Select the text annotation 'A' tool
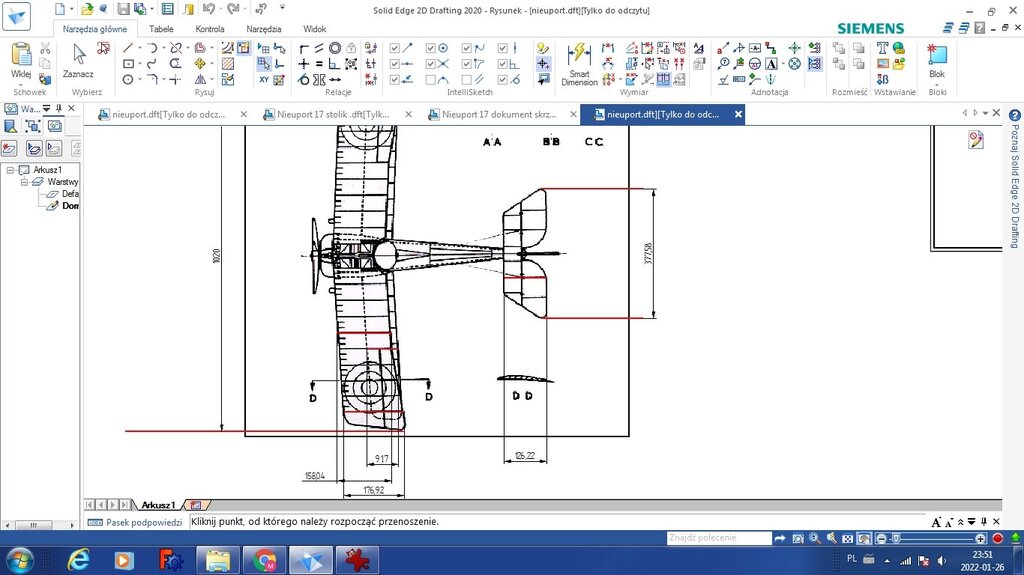Viewport: 1024px width, 575px height. (771, 64)
